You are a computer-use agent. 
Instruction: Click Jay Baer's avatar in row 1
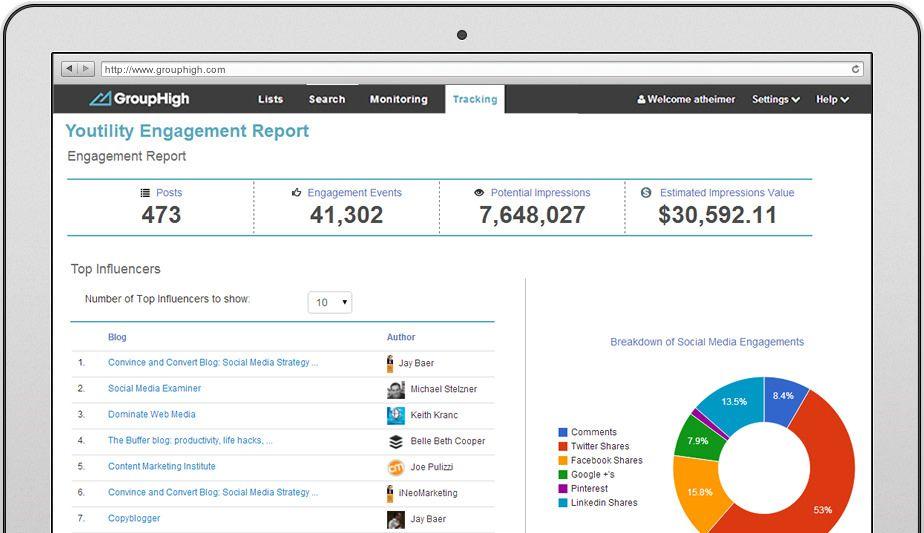[390, 363]
